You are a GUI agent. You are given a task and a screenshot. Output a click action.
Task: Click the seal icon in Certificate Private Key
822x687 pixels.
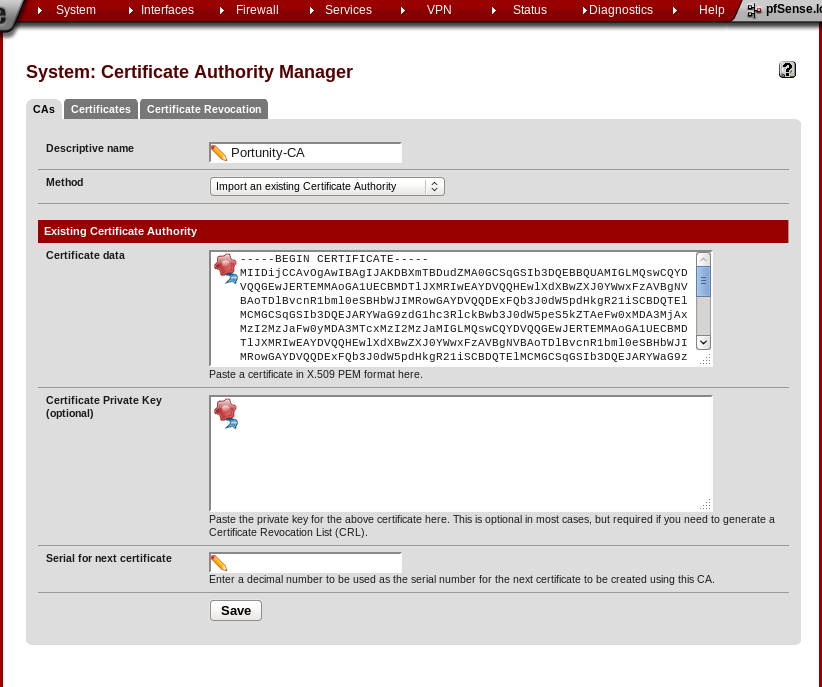pyautogui.click(x=226, y=412)
